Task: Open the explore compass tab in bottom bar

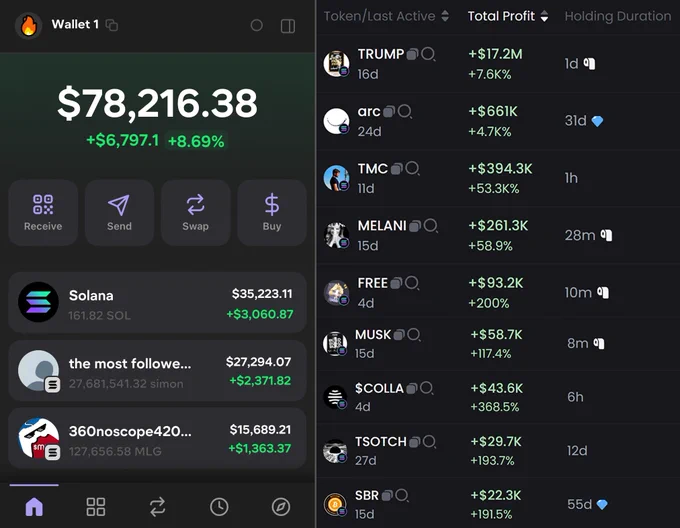Action: point(281,506)
